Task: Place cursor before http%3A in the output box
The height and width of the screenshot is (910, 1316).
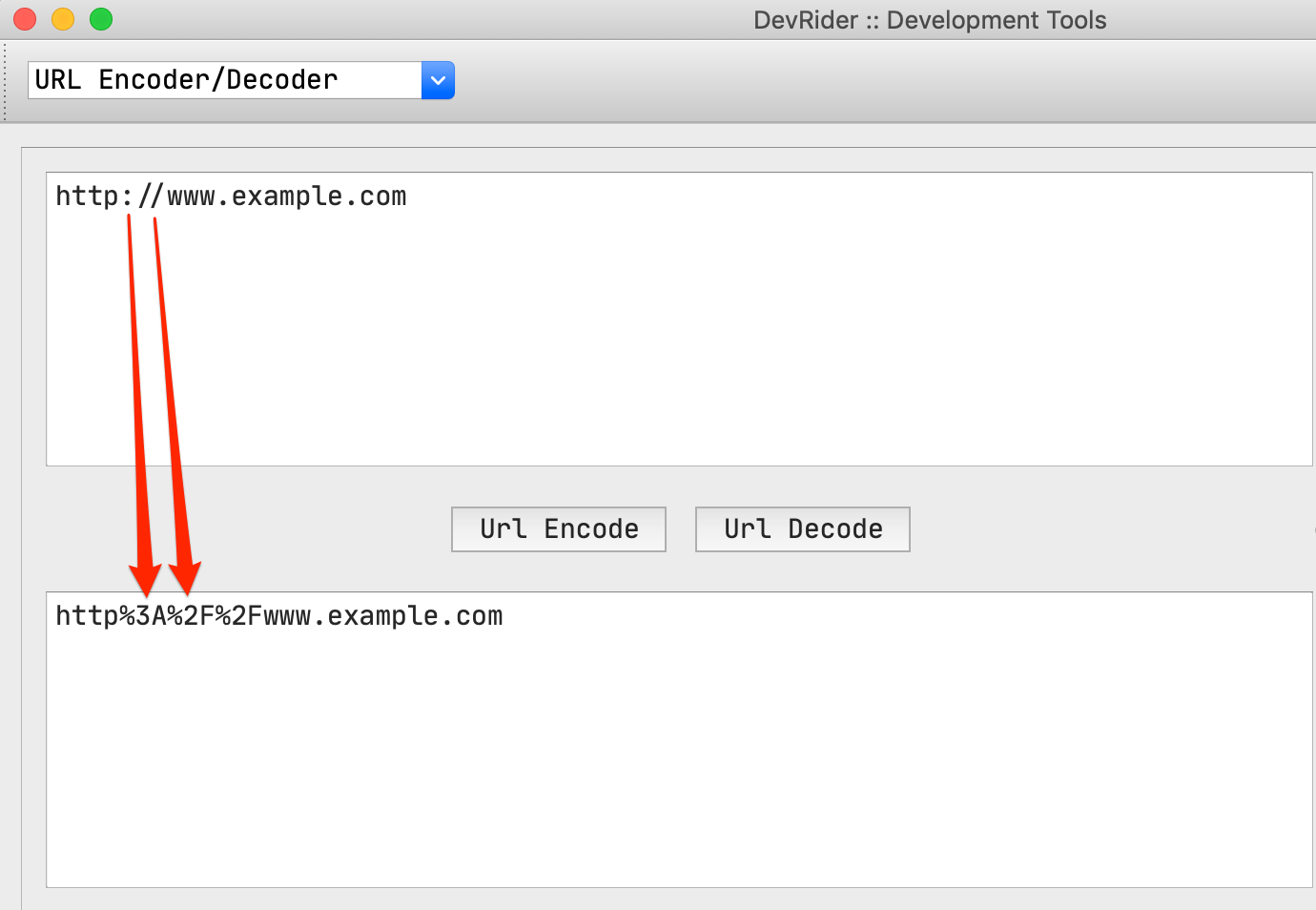Action: coord(56,616)
